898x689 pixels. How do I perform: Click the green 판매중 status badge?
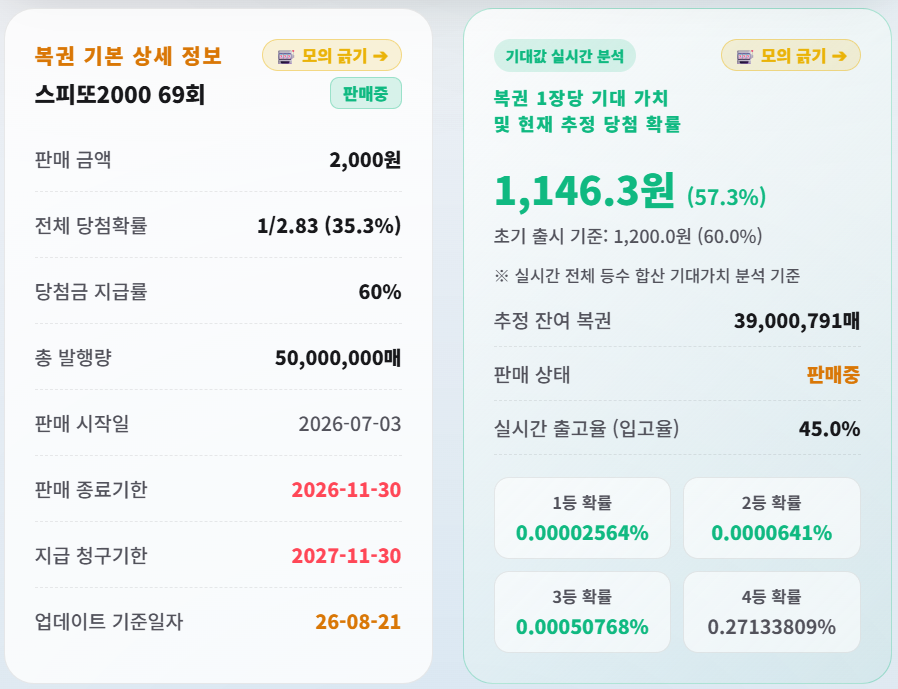click(x=365, y=93)
